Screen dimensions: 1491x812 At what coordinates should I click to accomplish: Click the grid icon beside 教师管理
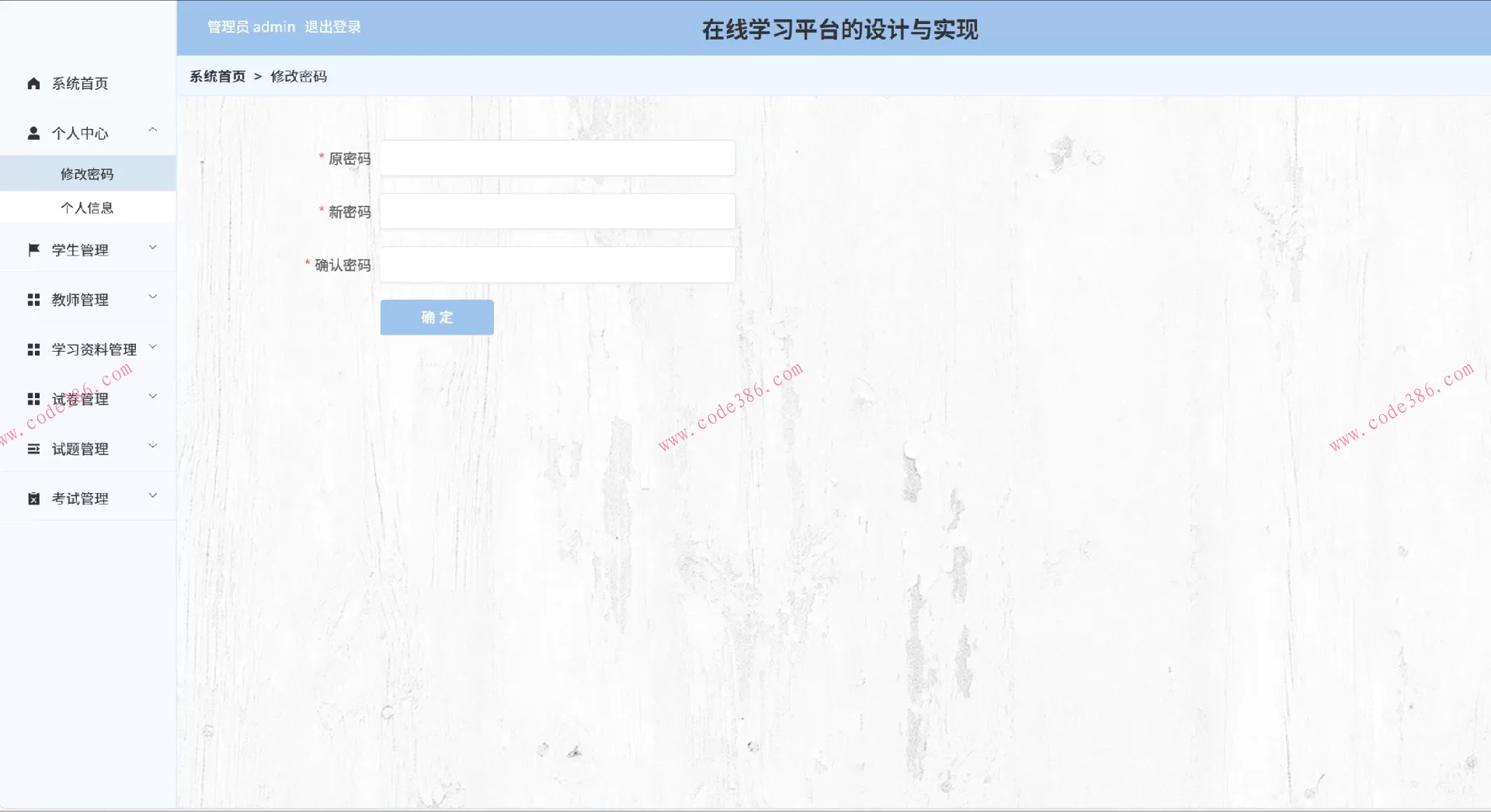(33, 299)
